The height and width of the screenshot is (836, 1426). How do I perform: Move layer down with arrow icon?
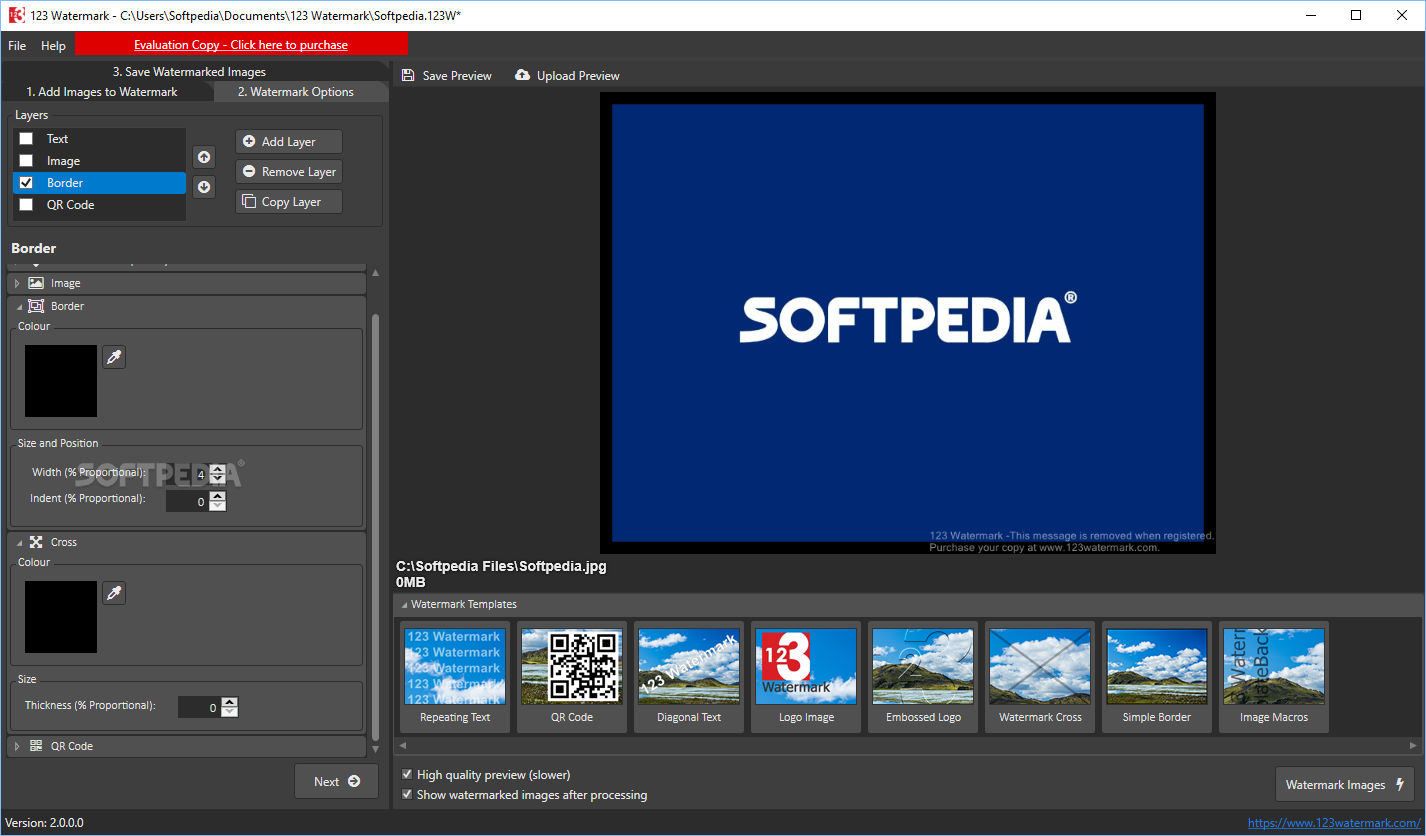(x=204, y=187)
